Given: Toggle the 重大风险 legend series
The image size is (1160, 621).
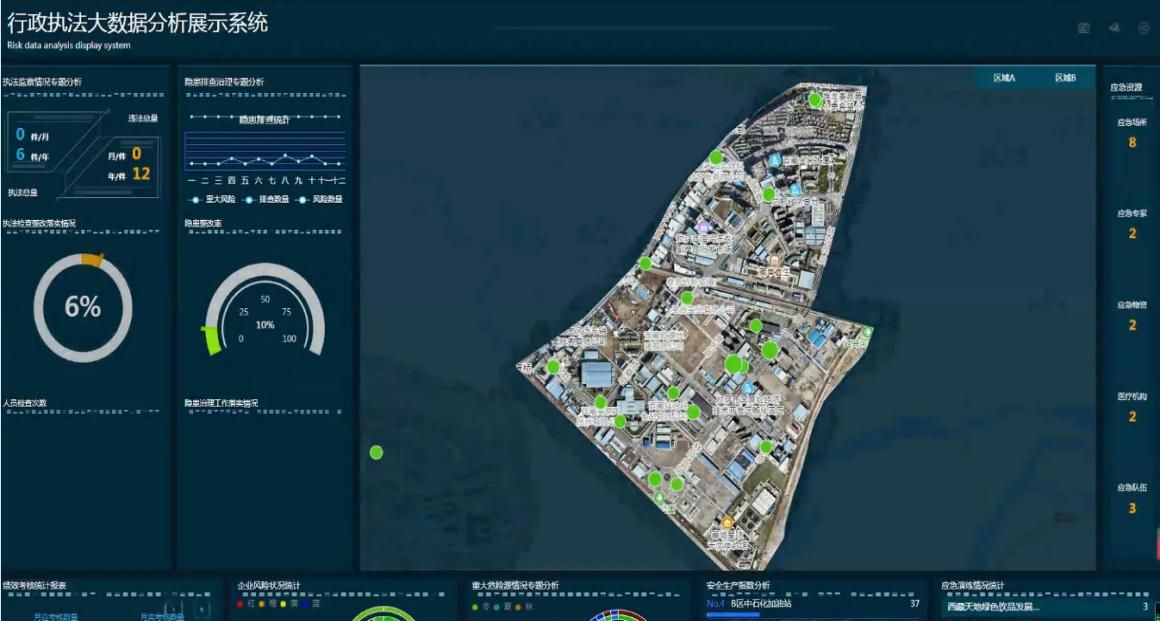Looking at the screenshot, I should pos(212,199).
